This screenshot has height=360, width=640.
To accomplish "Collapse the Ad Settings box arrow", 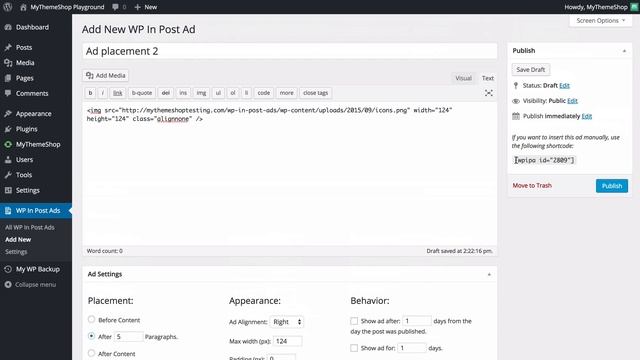I will point(489,274).
